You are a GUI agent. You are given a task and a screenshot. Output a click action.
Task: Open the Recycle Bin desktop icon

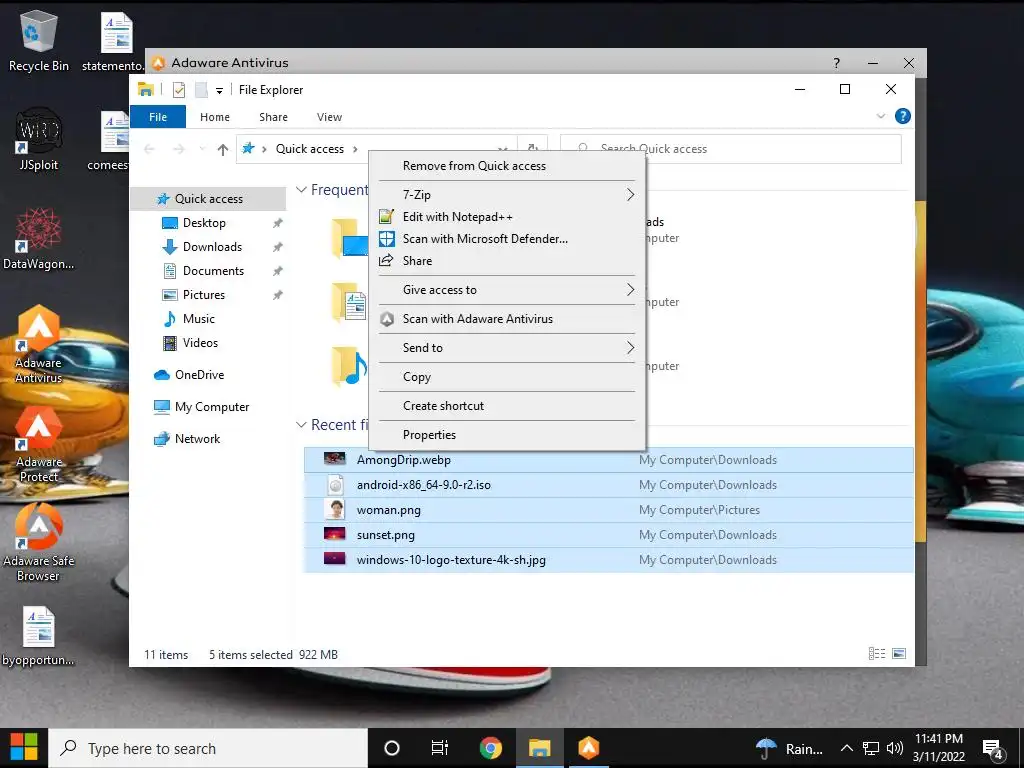tap(39, 41)
